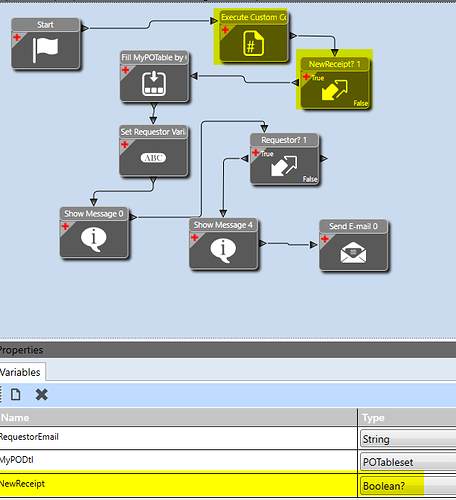Click the Type column header
Screen dimensions: 456x500
pyautogui.click(x=407, y=417)
